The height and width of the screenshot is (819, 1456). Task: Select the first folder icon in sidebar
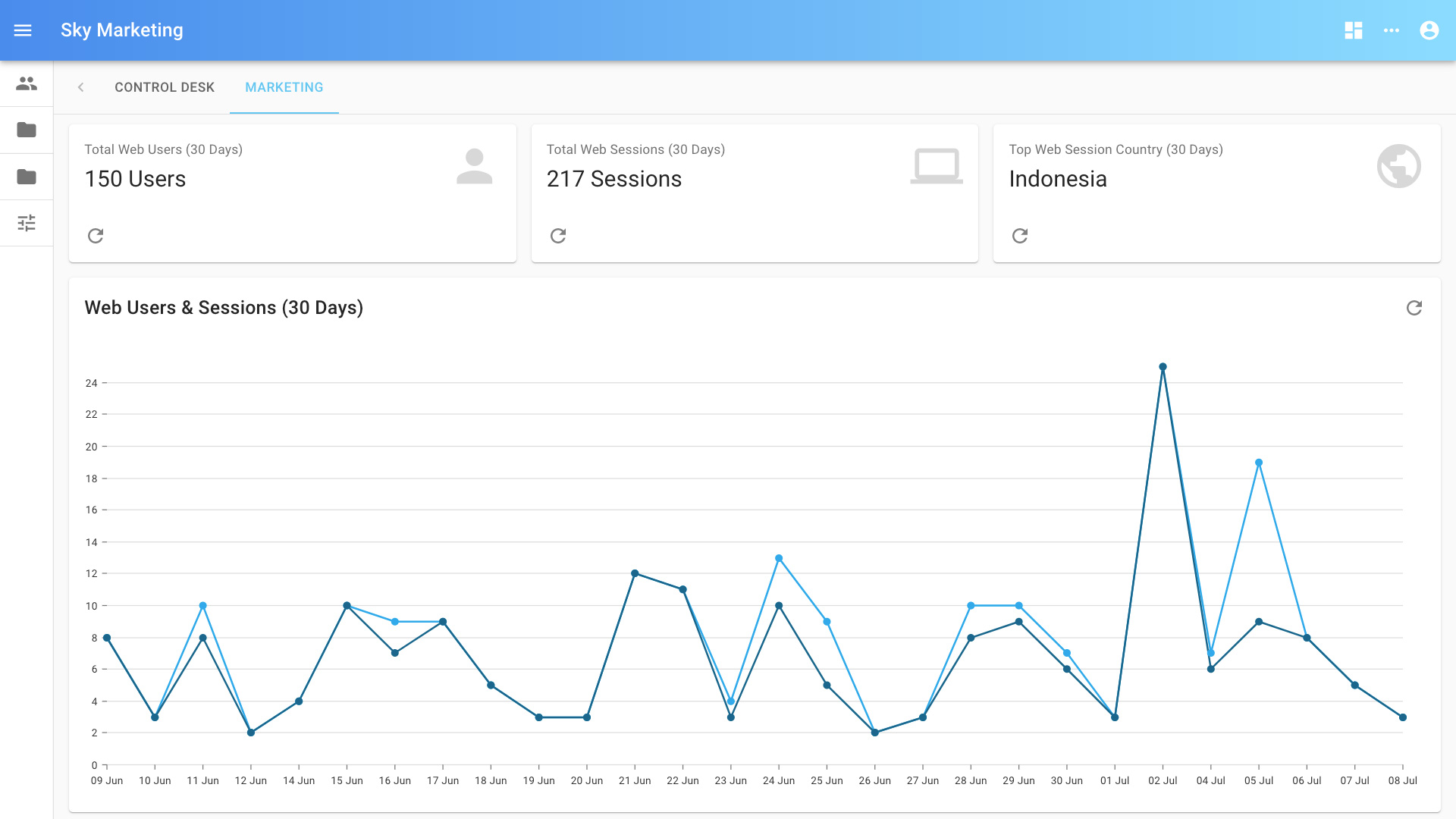[27, 130]
